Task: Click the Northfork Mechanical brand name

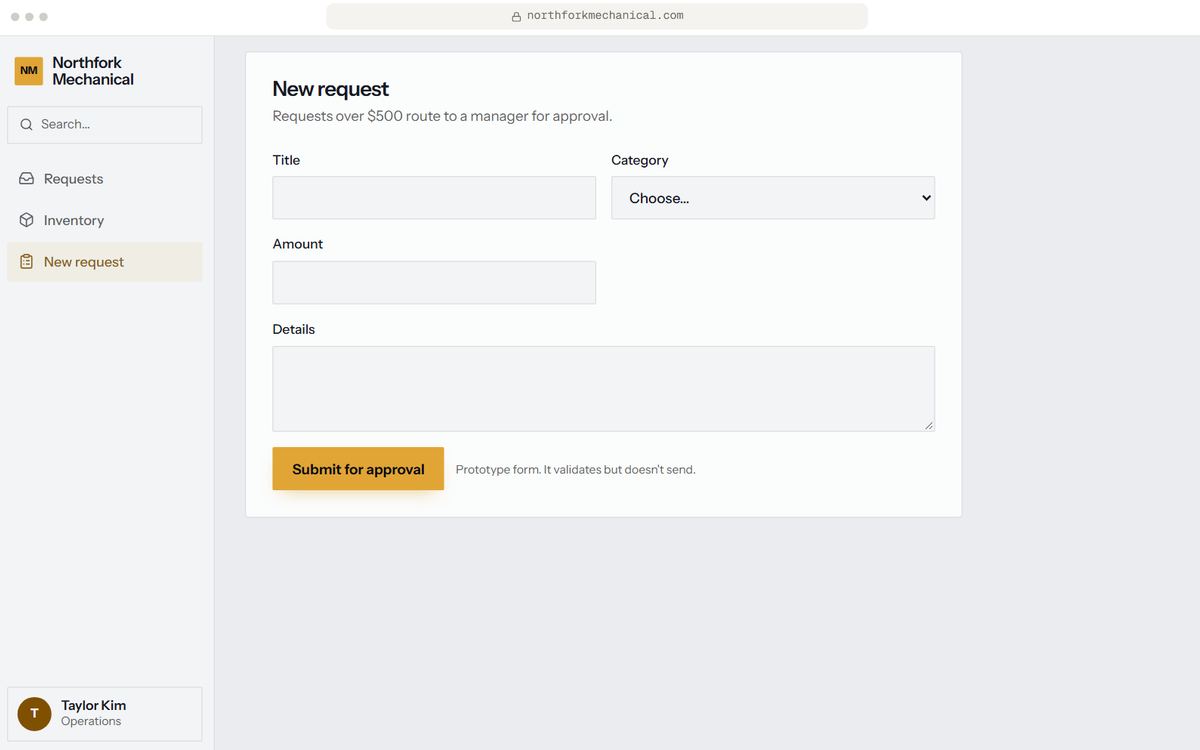Action: (93, 71)
